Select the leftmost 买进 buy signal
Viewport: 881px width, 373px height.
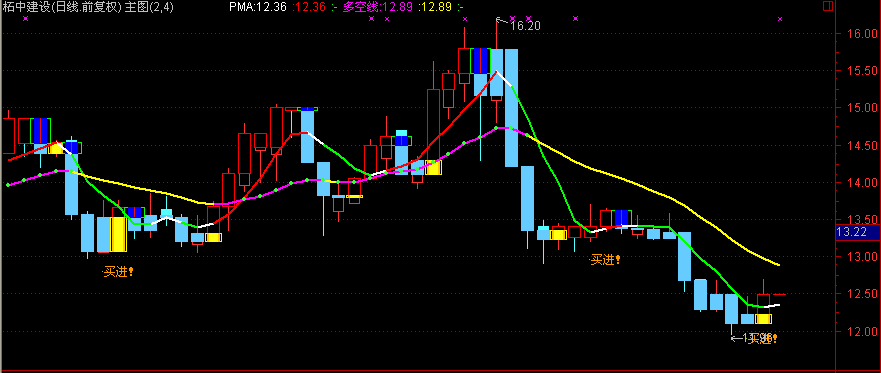118,272
